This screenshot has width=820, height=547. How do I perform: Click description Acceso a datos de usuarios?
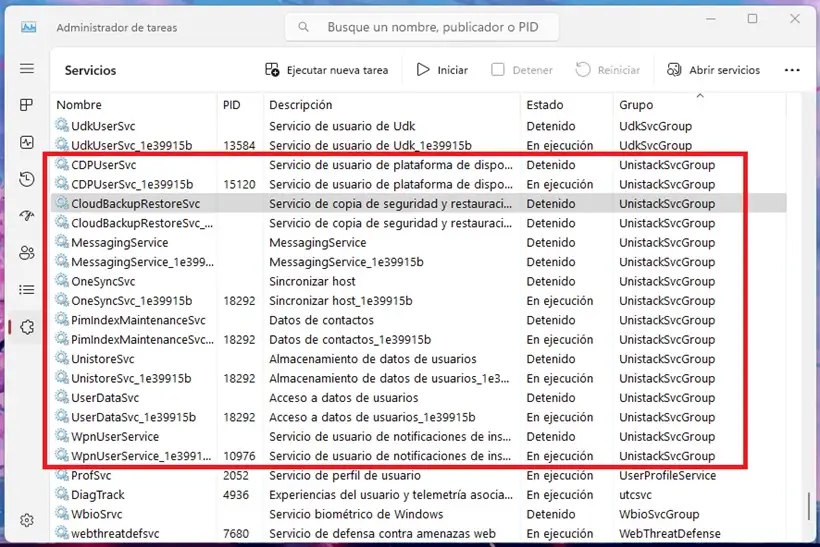344,397
